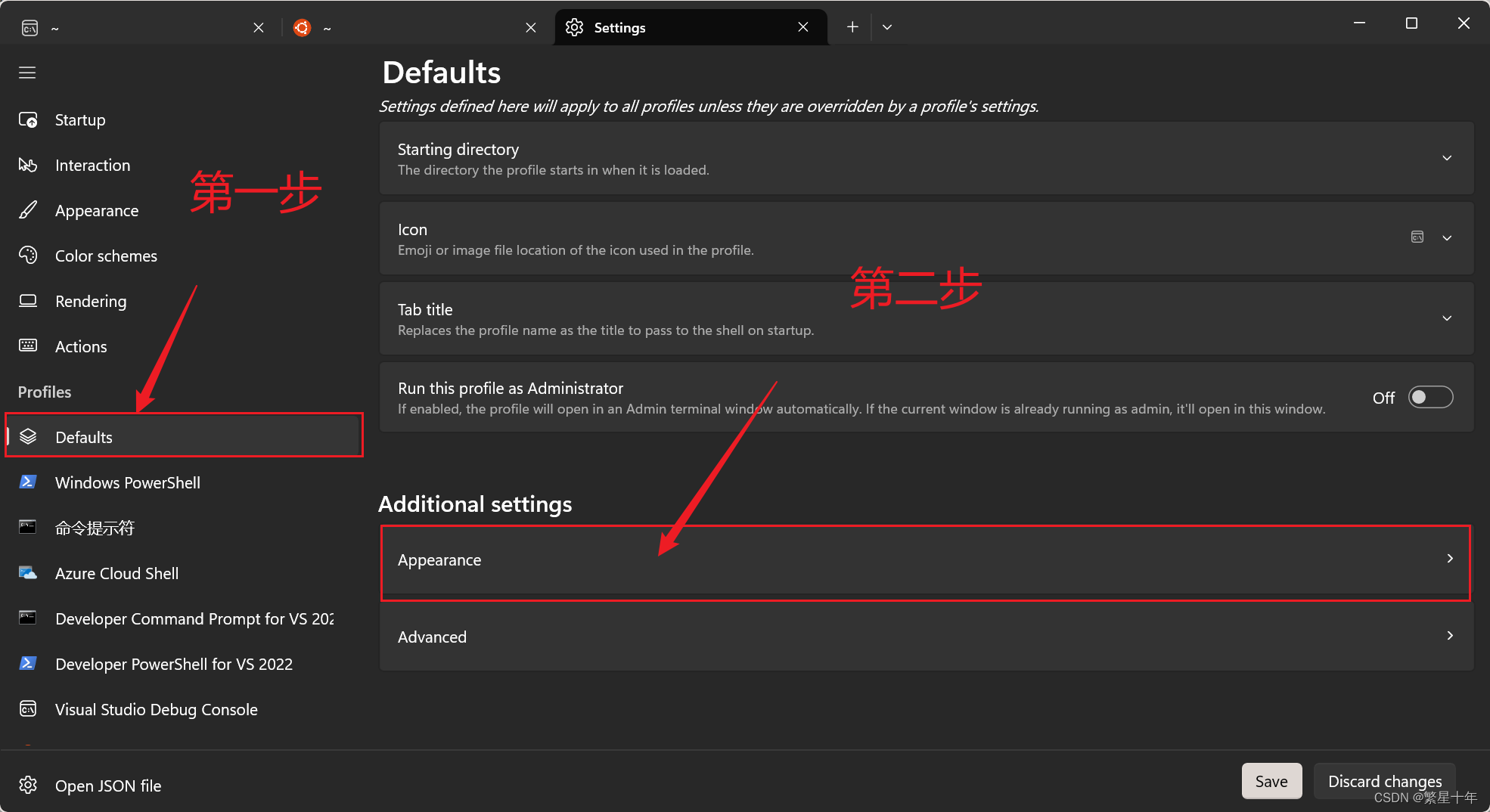The width and height of the screenshot is (1490, 812).
Task: Click the Interaction cursor icon
Action: pyautogui.click(x=28, y=165)
